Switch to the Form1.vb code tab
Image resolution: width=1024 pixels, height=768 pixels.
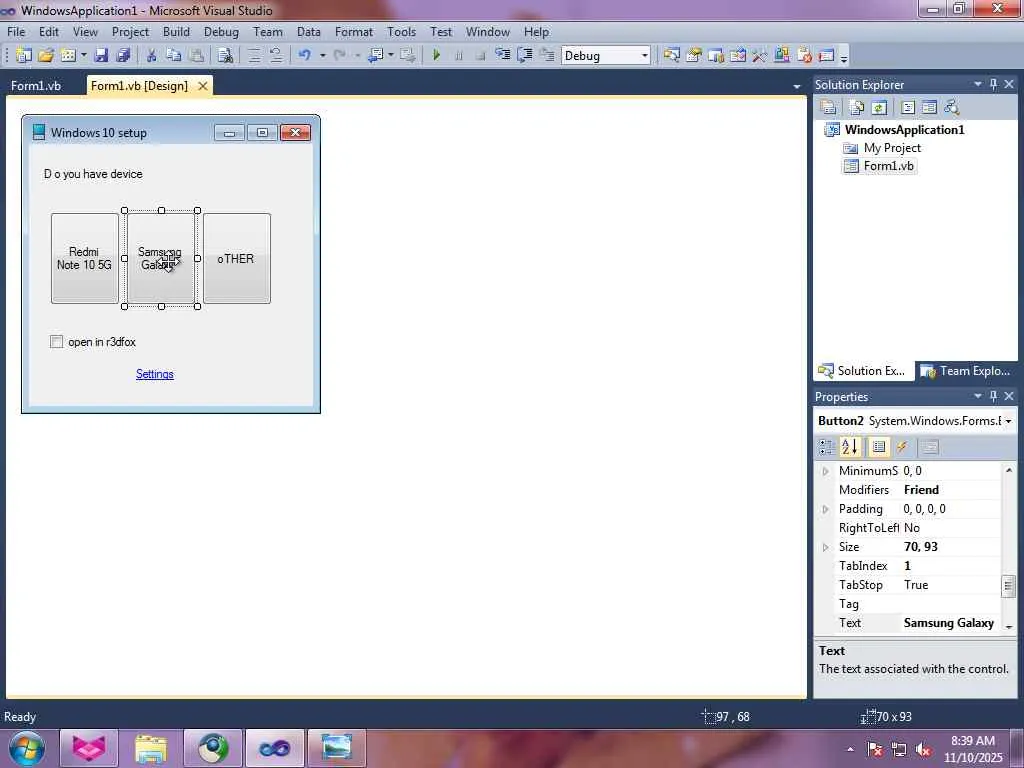coord(36,86)
